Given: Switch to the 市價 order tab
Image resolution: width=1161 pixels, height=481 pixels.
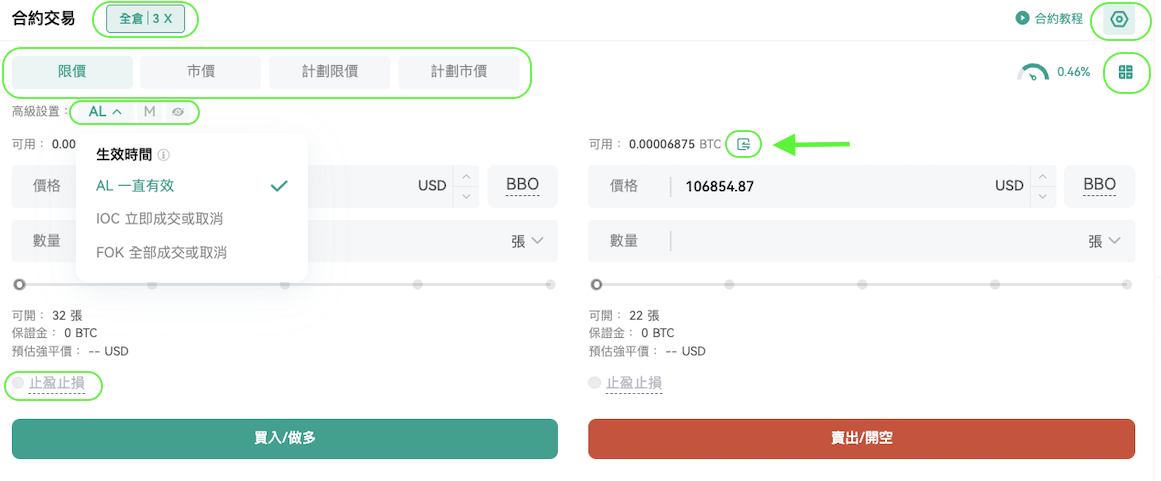Looking at the screenshot, I should tap(201, 72).
